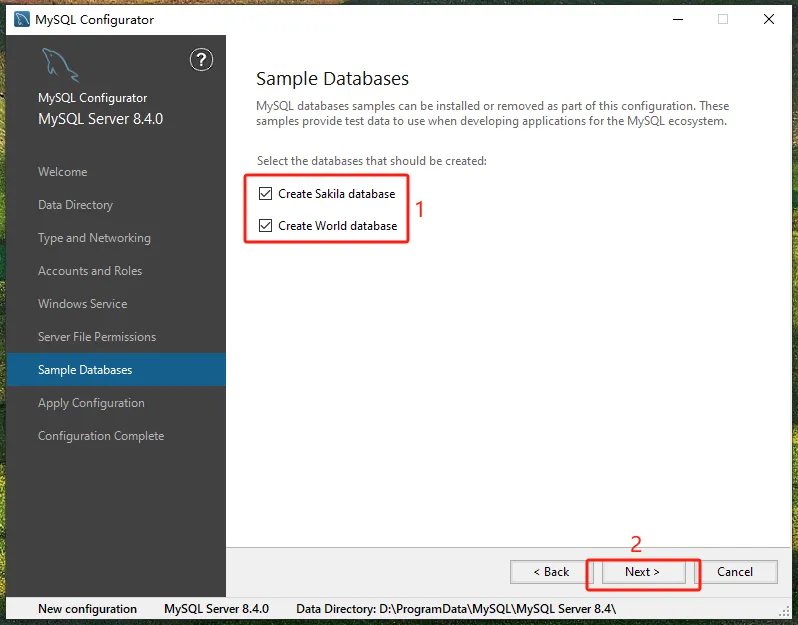This screenshot has width=798, height=625.
Task: Open Configuration Complete step
Action: 101,436
